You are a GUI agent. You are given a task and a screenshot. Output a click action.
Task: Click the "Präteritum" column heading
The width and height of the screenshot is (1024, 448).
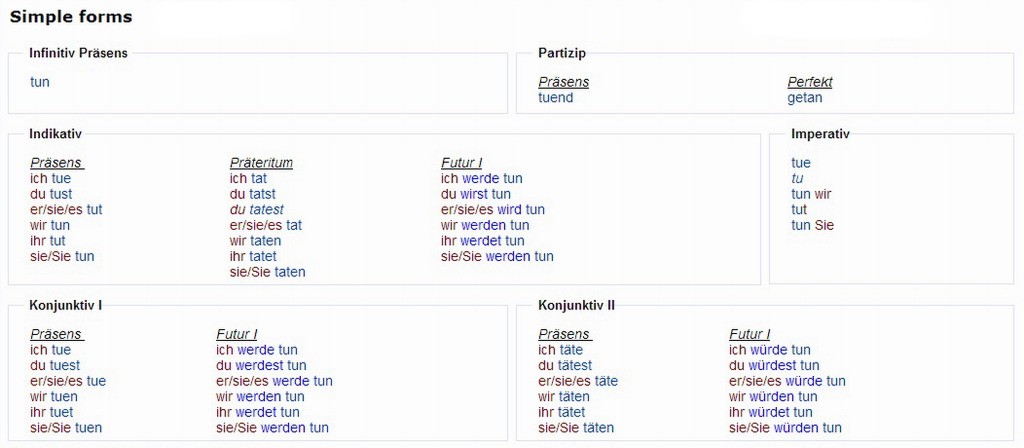pyautogui.click(x=261, y=163)
